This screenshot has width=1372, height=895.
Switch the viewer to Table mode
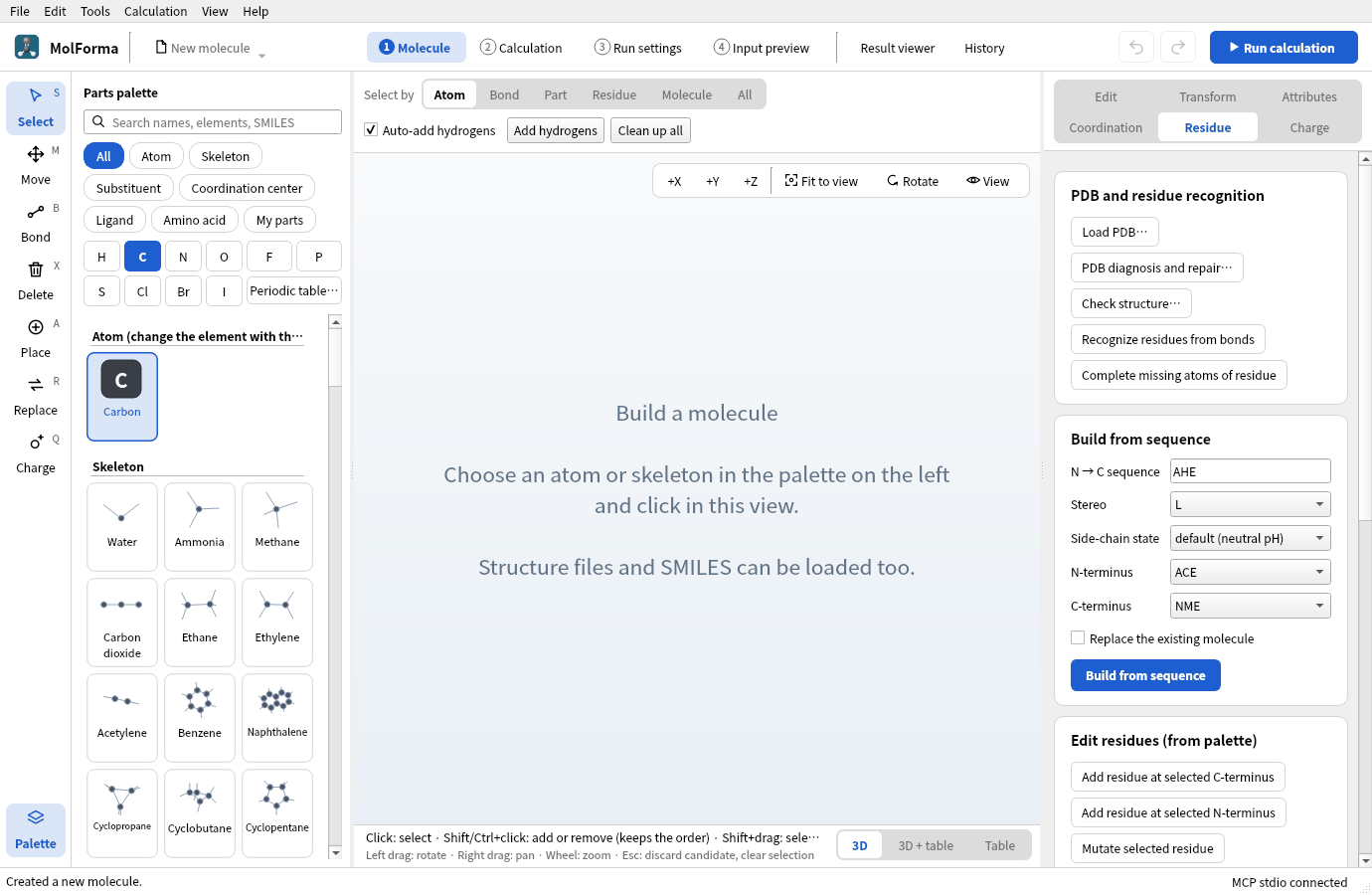tap(999, 845)
